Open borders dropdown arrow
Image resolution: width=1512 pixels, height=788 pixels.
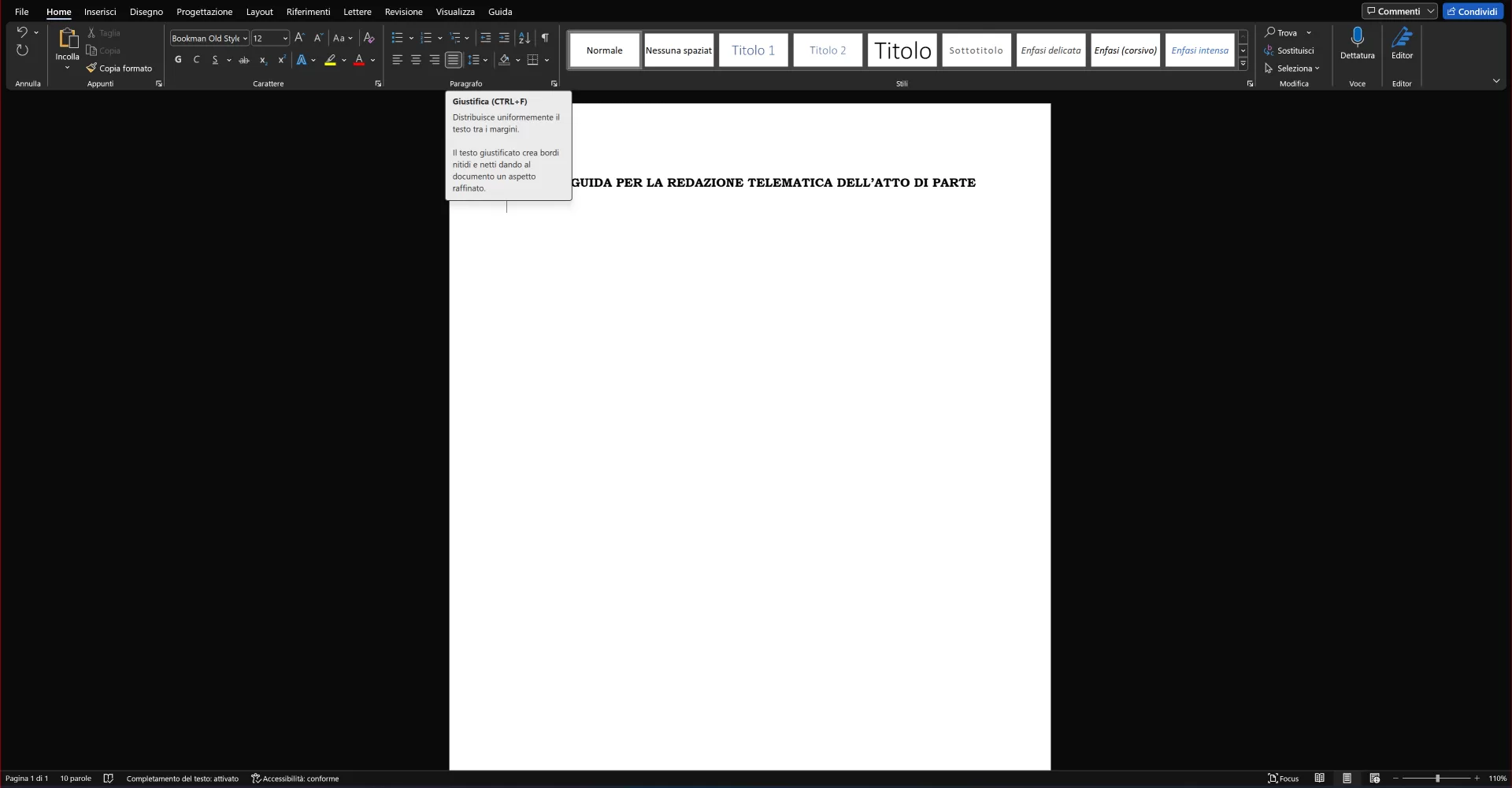tap(547, 60)
